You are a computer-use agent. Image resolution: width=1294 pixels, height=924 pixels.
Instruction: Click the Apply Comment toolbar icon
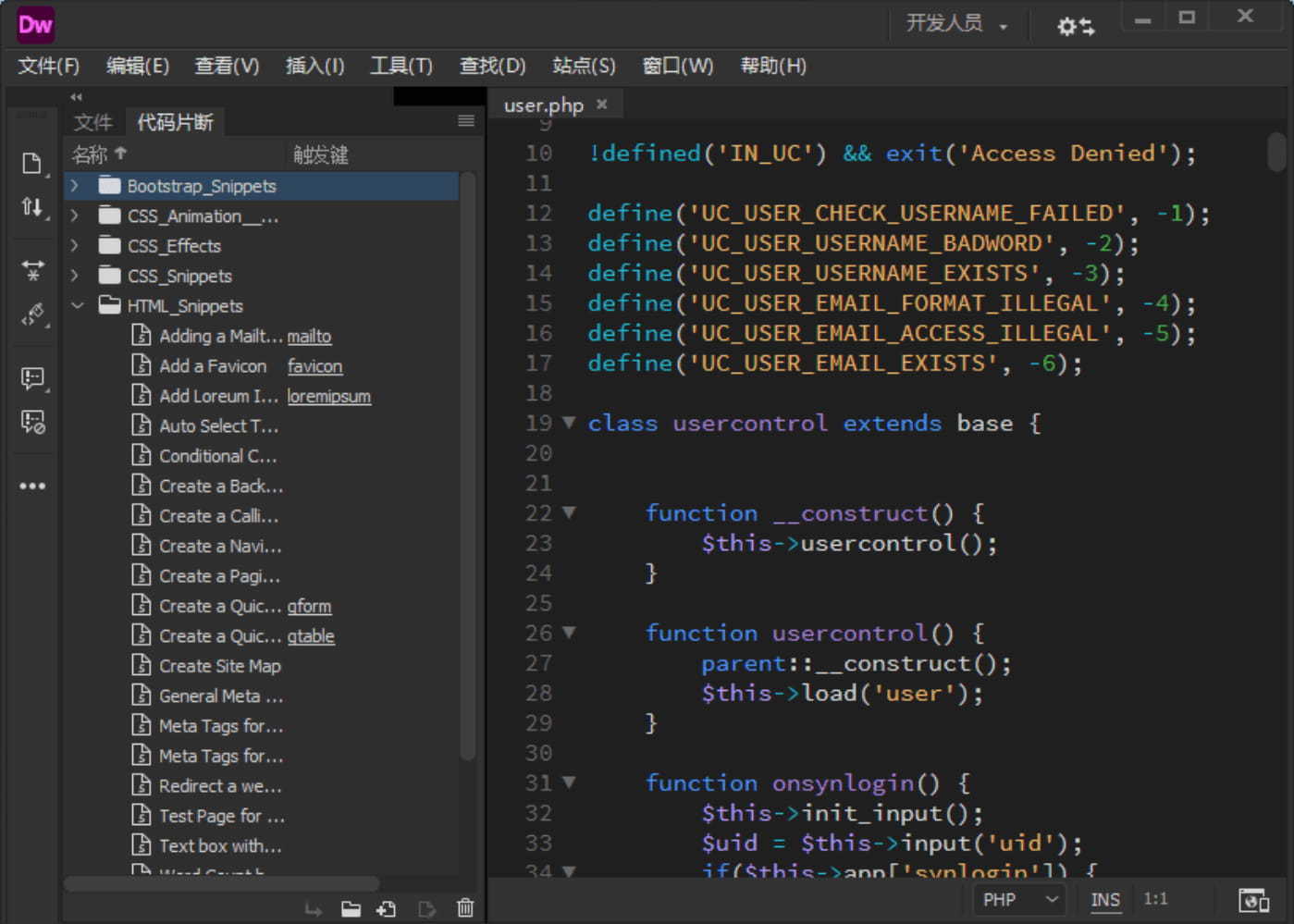(32, 378)
